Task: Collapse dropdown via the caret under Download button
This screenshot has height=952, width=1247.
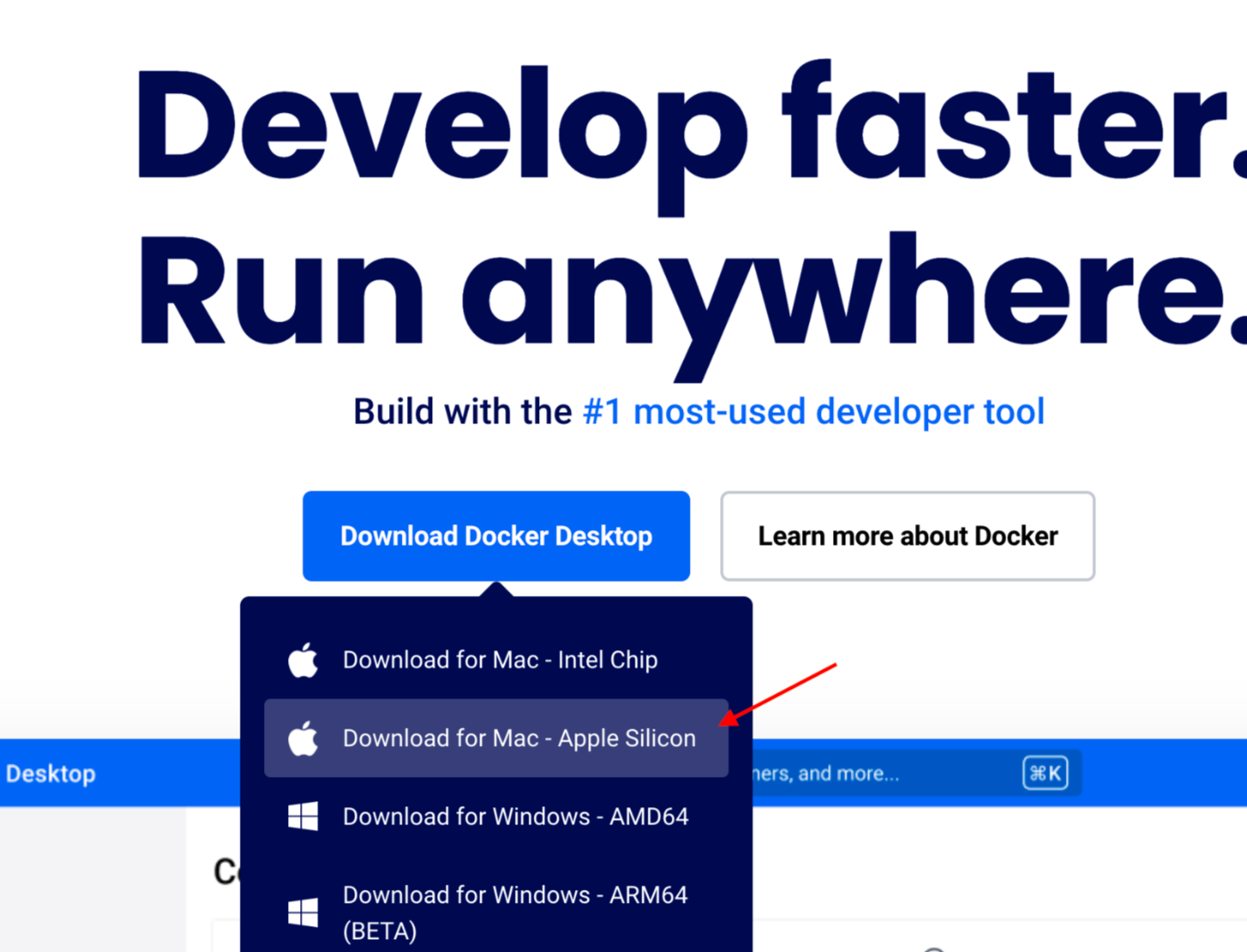Action: (x=497, y=589)
